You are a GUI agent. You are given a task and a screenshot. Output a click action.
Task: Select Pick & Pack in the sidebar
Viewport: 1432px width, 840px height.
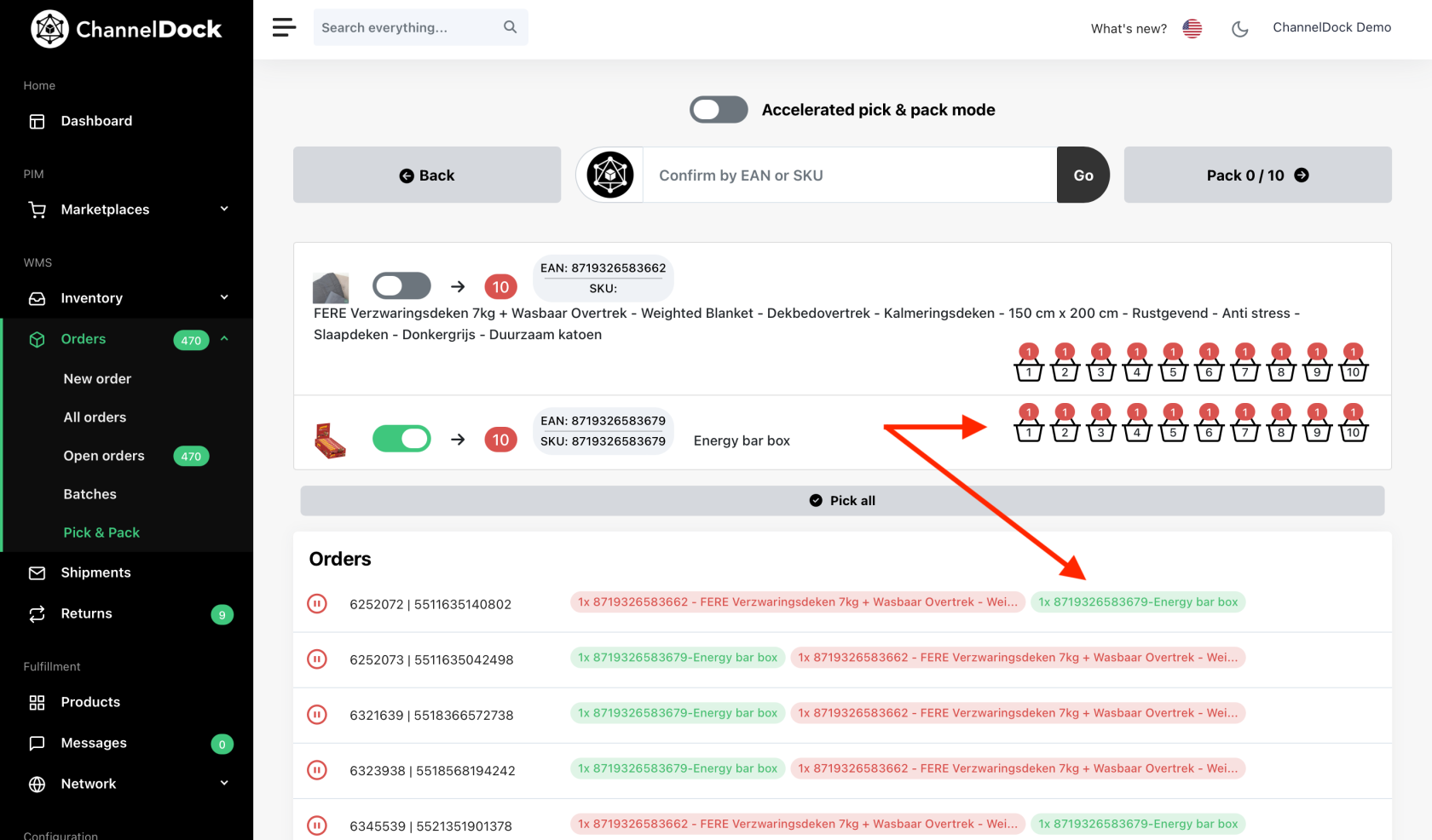tap(101, 532)
